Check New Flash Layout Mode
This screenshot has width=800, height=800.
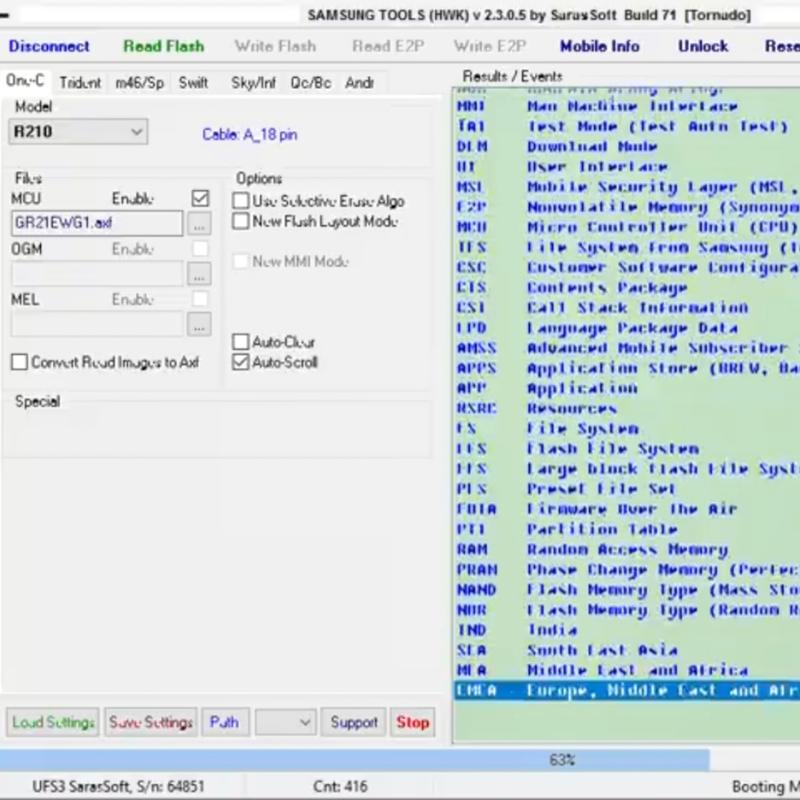click(240, 221)
